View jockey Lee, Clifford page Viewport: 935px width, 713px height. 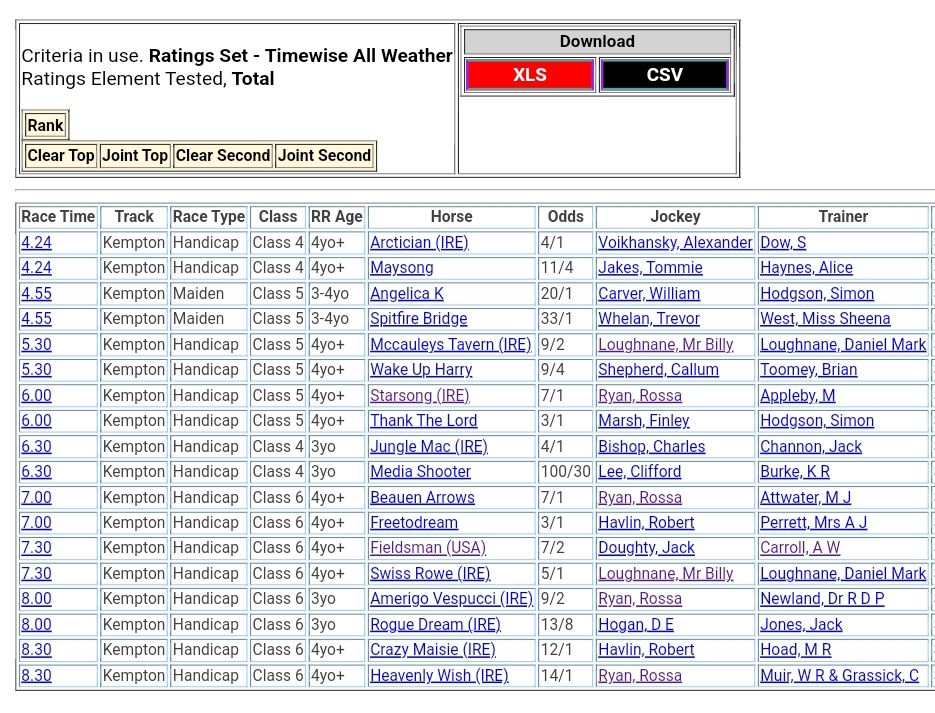tap(639, 472)
